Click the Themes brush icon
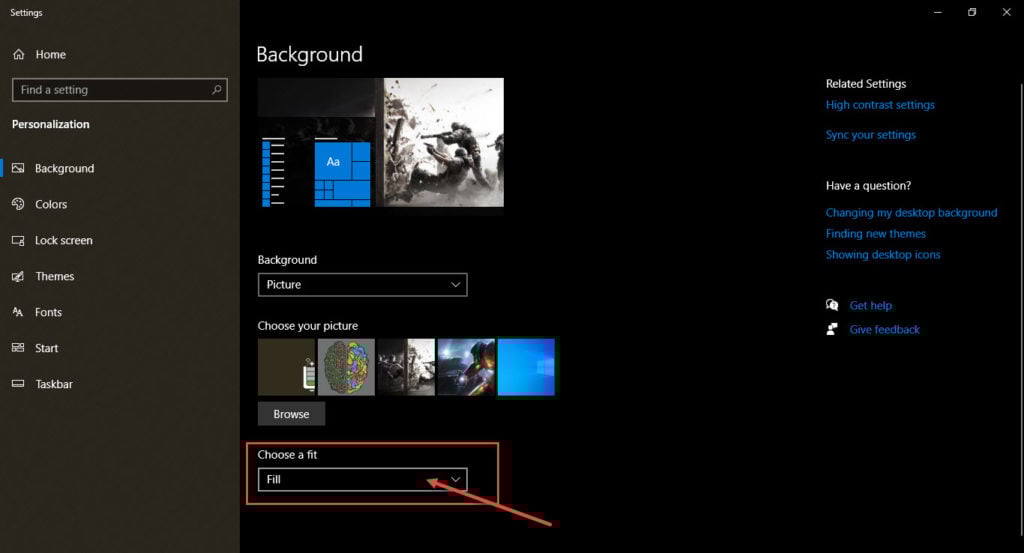The width and height of the screenshot is (1024, 553). pyautogui.click(x=18, y=276)
